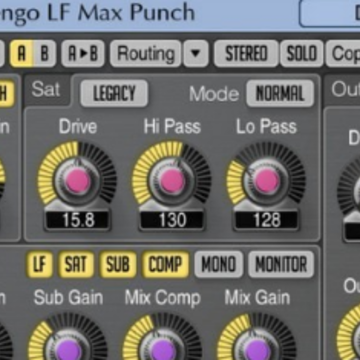360x360 pixels.
Task: Open the Routing selector
Action: [x=146, y=53]
